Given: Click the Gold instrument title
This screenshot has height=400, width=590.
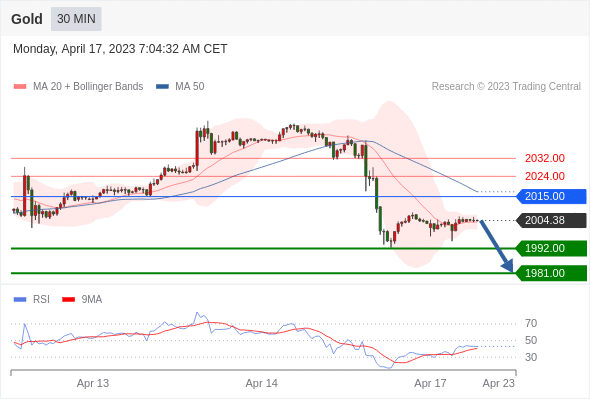Looking at the screenshot, I should tap(27, 19).
